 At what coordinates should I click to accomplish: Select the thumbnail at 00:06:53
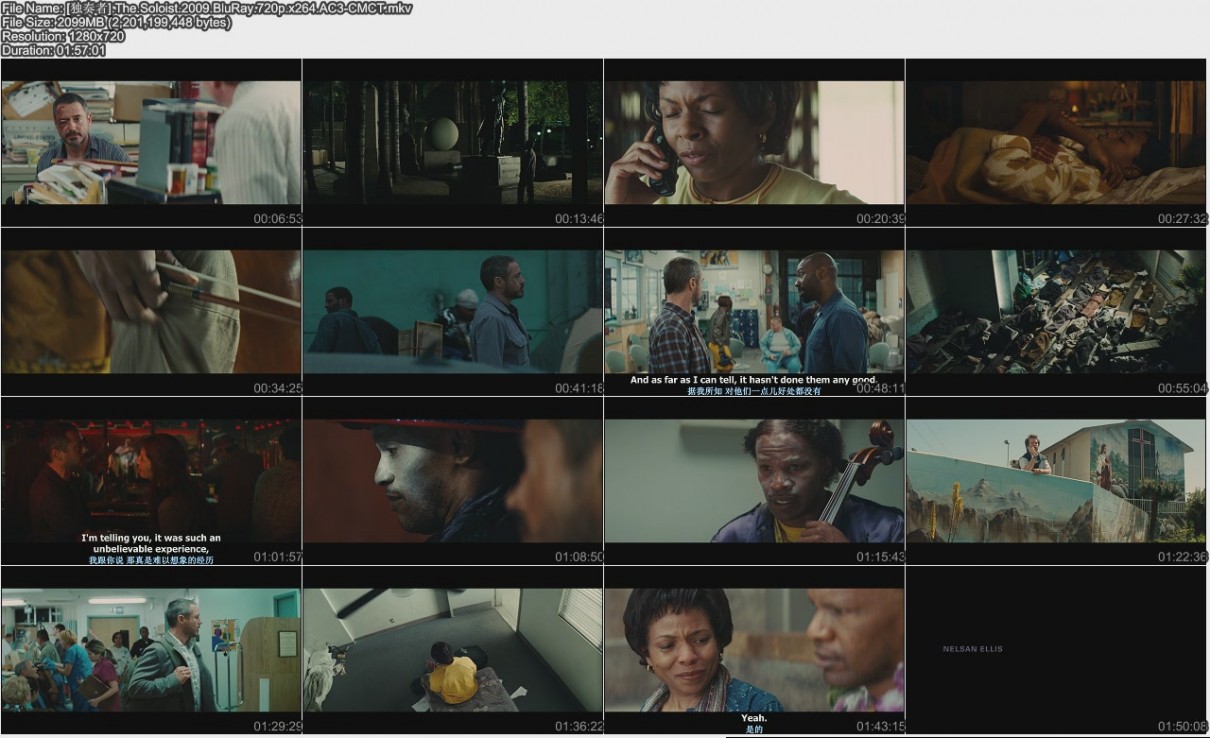(x=151, y=142)
